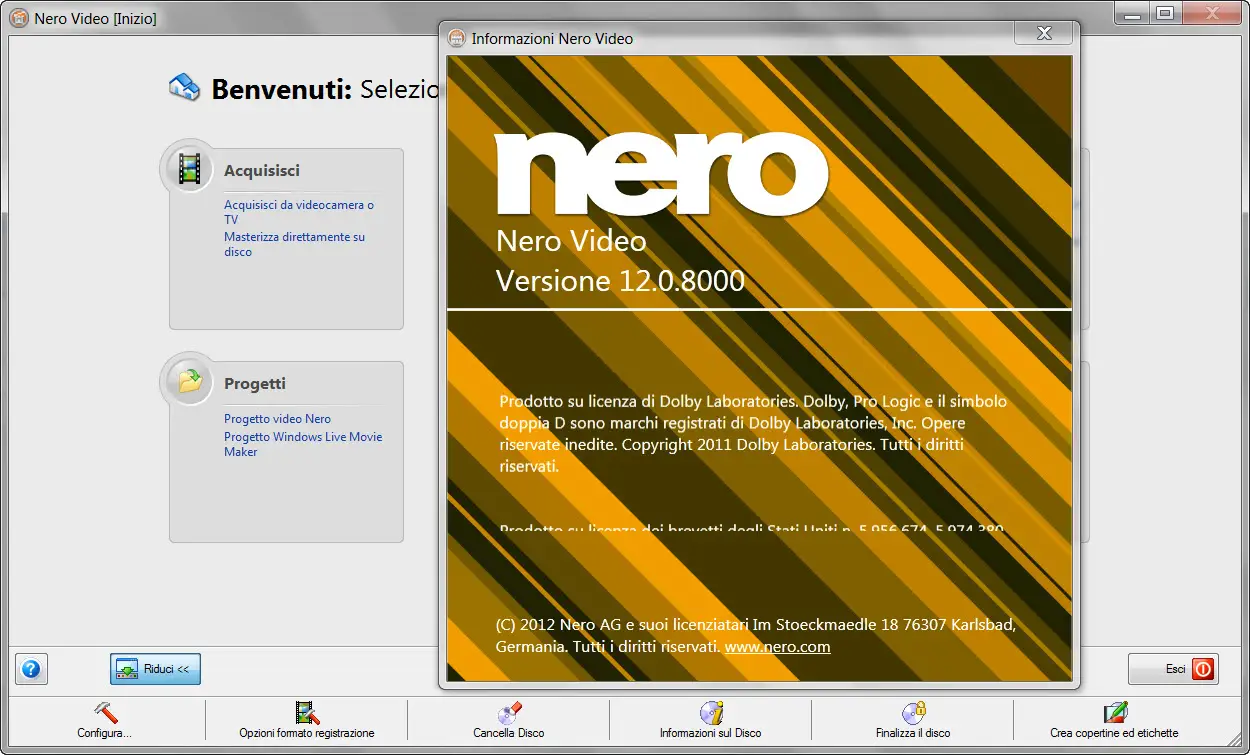The width and height of the screenshot is (1250, 755).
Task: Click the Progetti heading
Action: click(255, 383)
